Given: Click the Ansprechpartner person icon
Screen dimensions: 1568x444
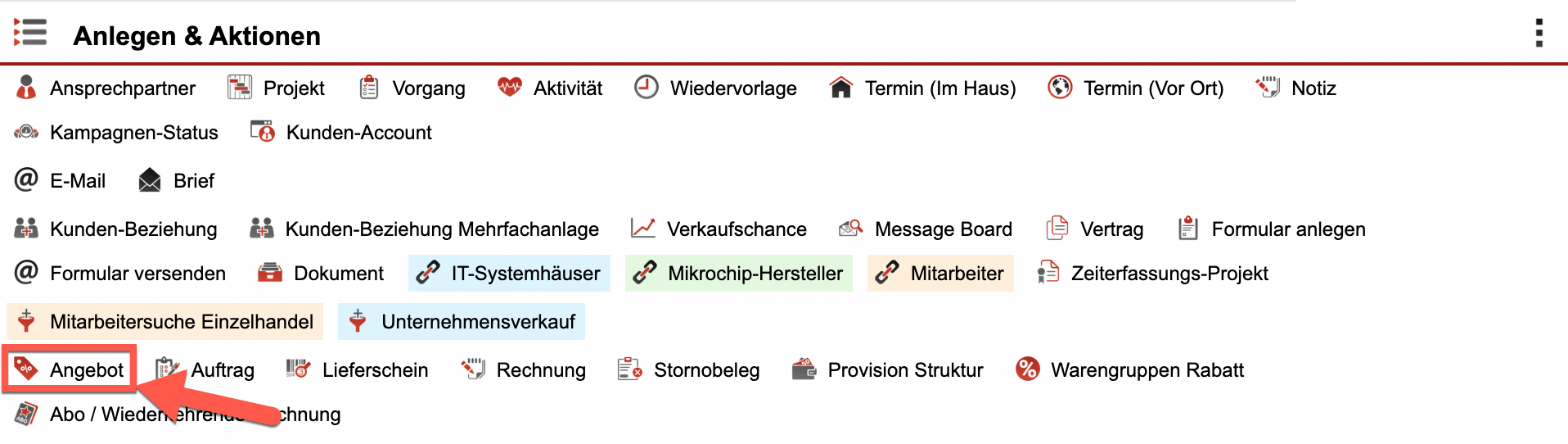Looking at the screenshot, I should (26, 88).
